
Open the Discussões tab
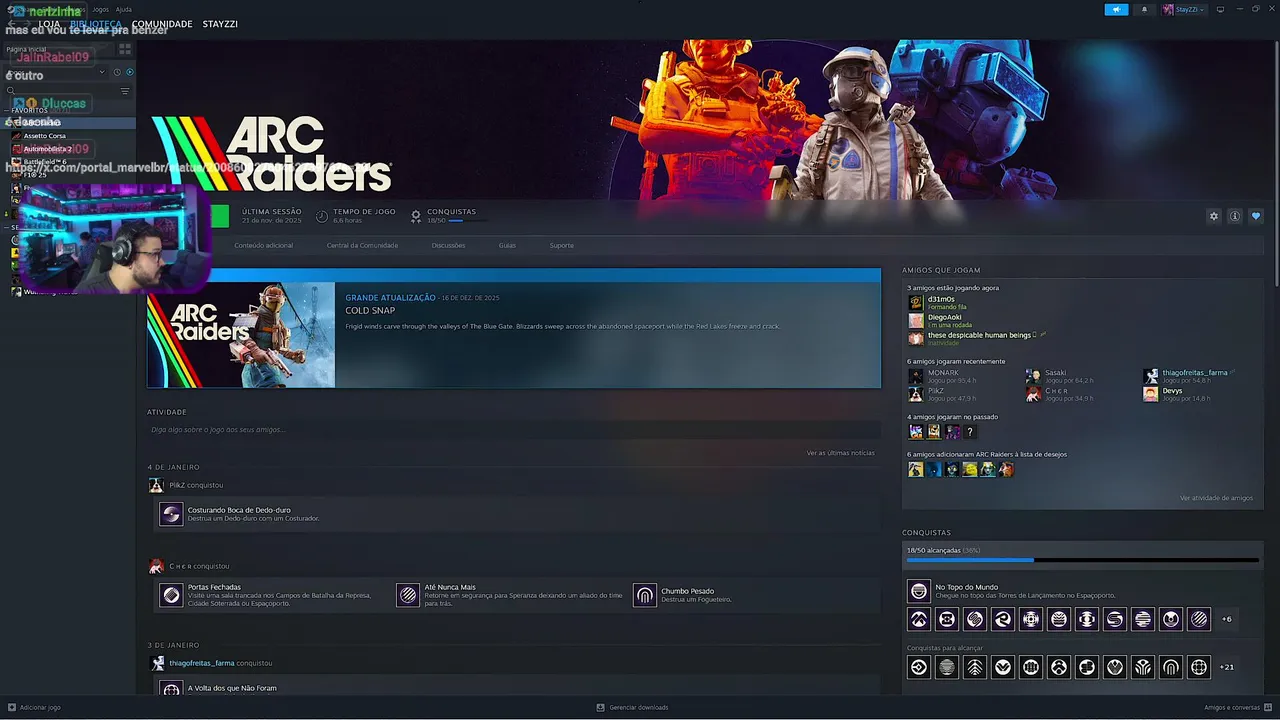pyautogui.click(x=448, y=245)
